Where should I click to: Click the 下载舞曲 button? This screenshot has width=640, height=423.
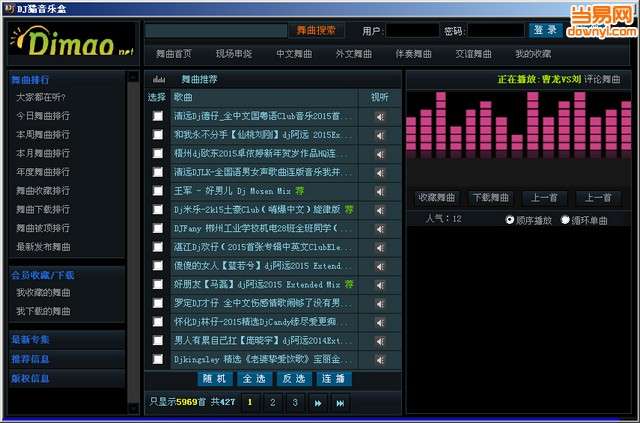click(x=490, y=198)
